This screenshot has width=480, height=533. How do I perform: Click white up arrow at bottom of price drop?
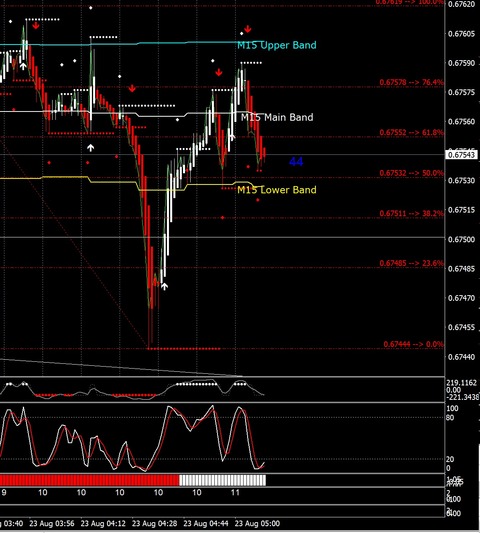coord(164,287)
